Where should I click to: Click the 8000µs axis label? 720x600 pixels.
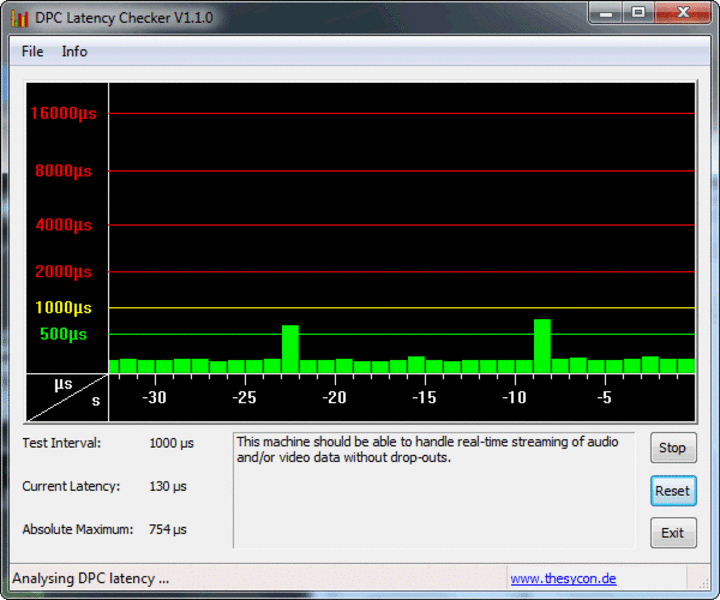click(x=63, y=171)
